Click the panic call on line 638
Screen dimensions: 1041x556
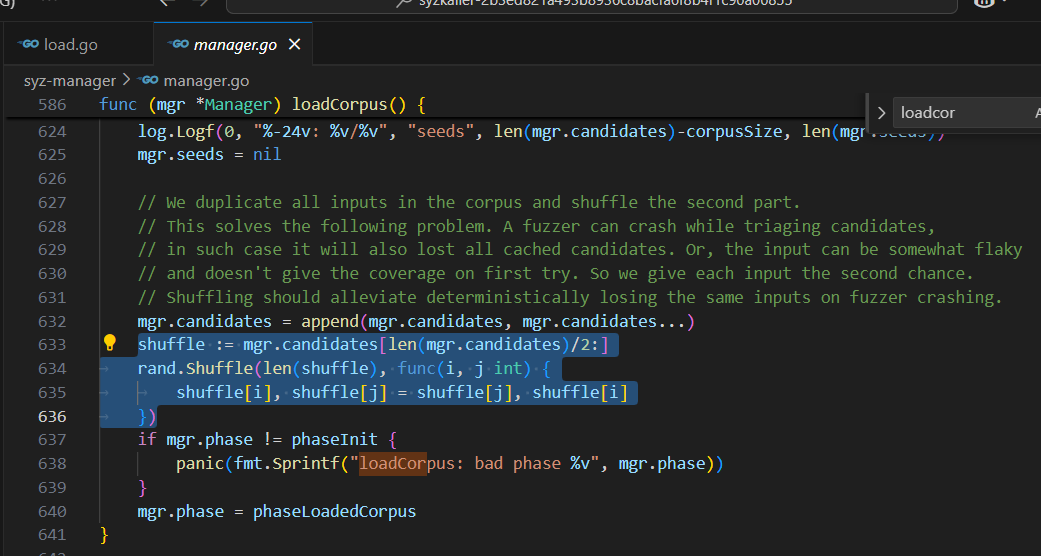pyautogui.click(x=200, y=464)
